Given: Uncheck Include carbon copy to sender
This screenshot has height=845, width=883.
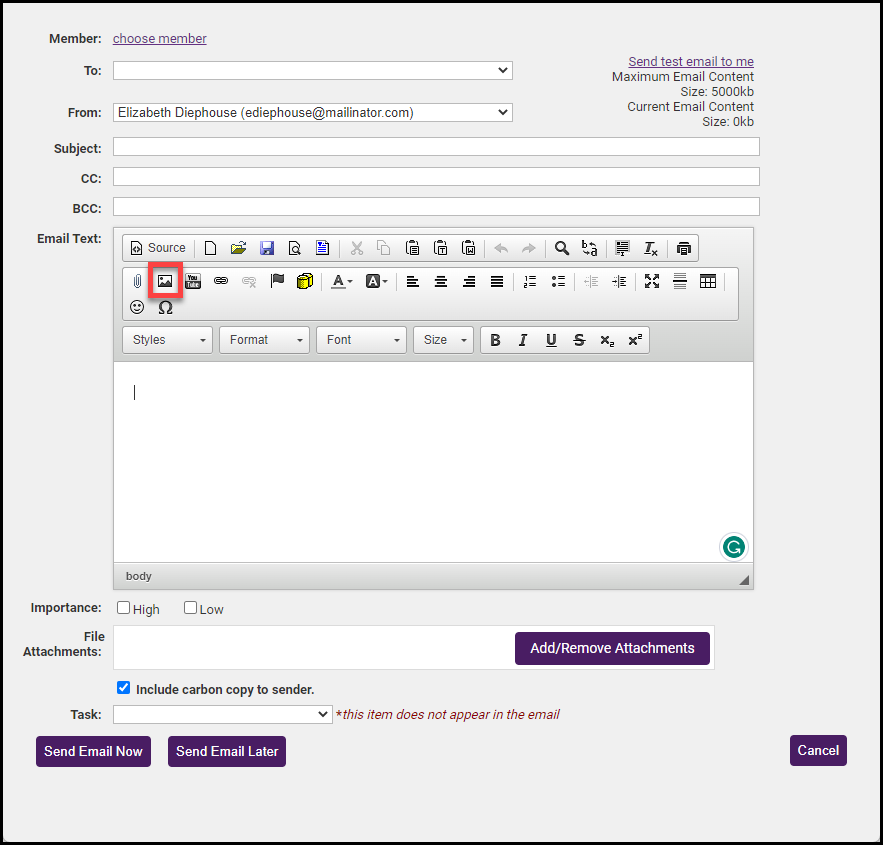Looking at the screenshot, I should [x=124, y=688].
